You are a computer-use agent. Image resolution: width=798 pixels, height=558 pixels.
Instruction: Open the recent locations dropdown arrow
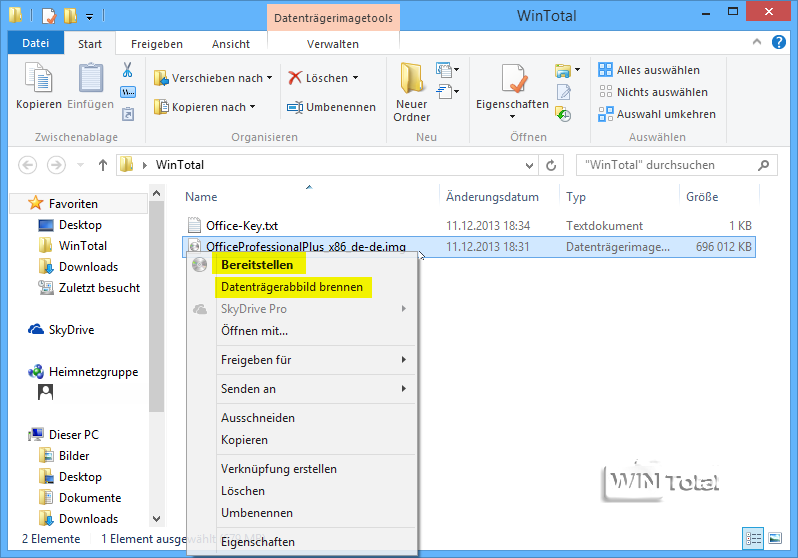[80, 165]
